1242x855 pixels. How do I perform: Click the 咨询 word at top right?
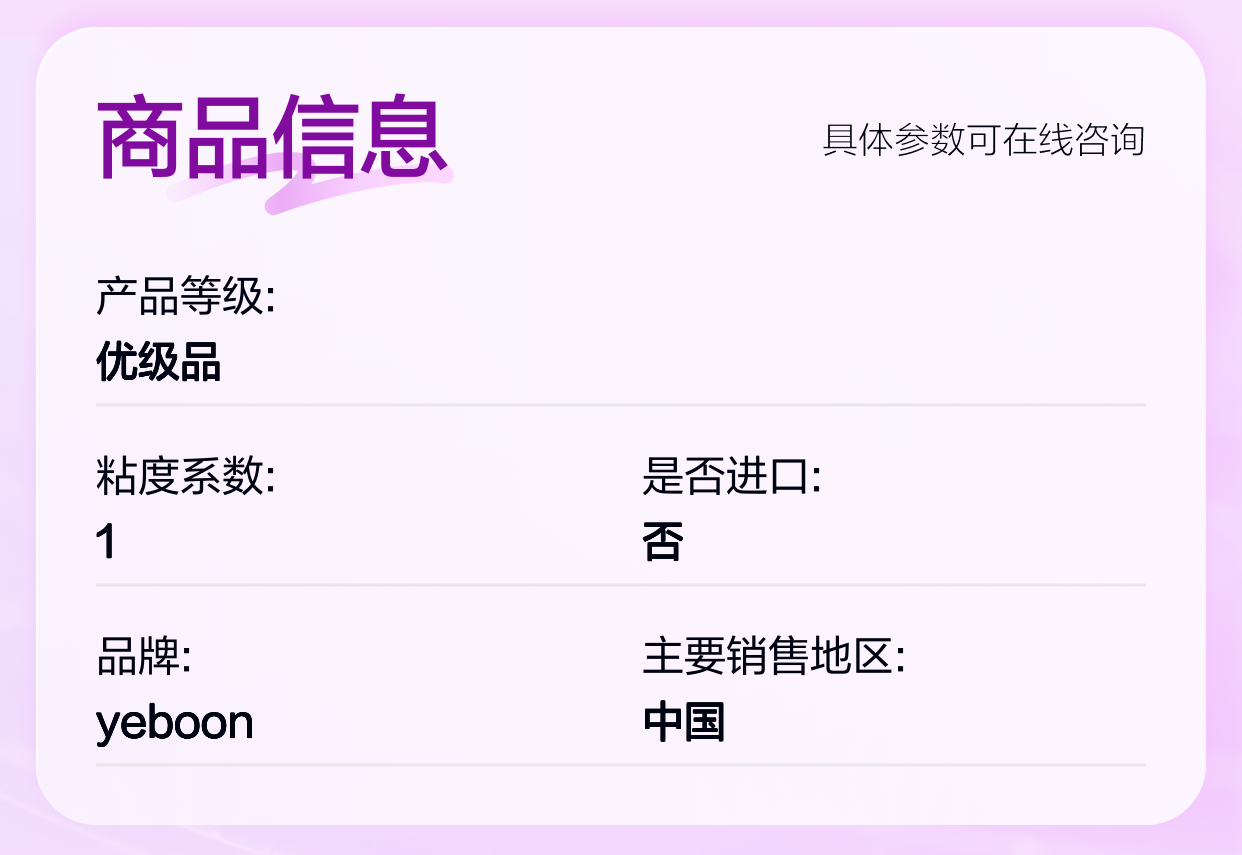click(x=1109, y=140)
